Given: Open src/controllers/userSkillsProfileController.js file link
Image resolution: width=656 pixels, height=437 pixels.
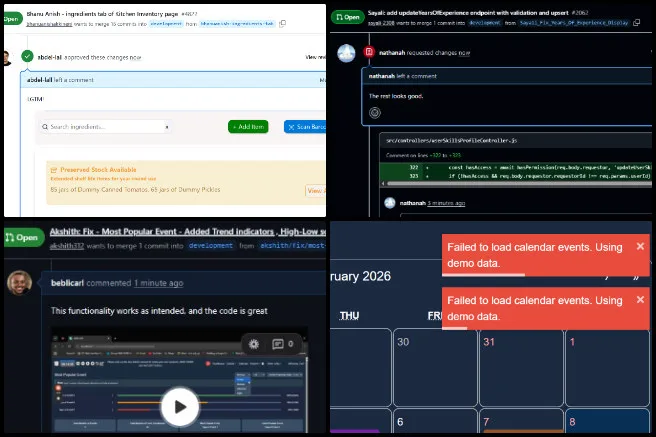Looking at the screenshot, I should click(451, 141).
